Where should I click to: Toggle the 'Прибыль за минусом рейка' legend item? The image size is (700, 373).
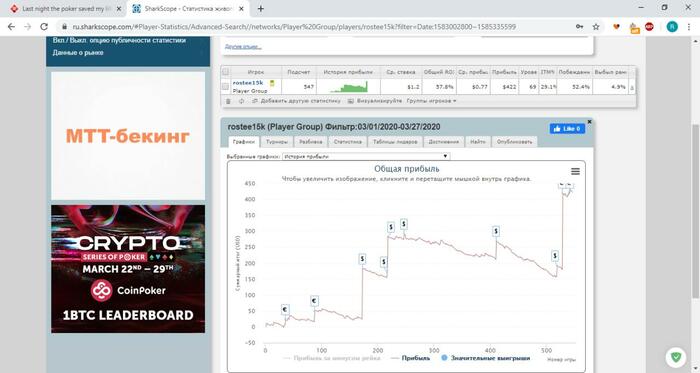click(x=332, y=358)
